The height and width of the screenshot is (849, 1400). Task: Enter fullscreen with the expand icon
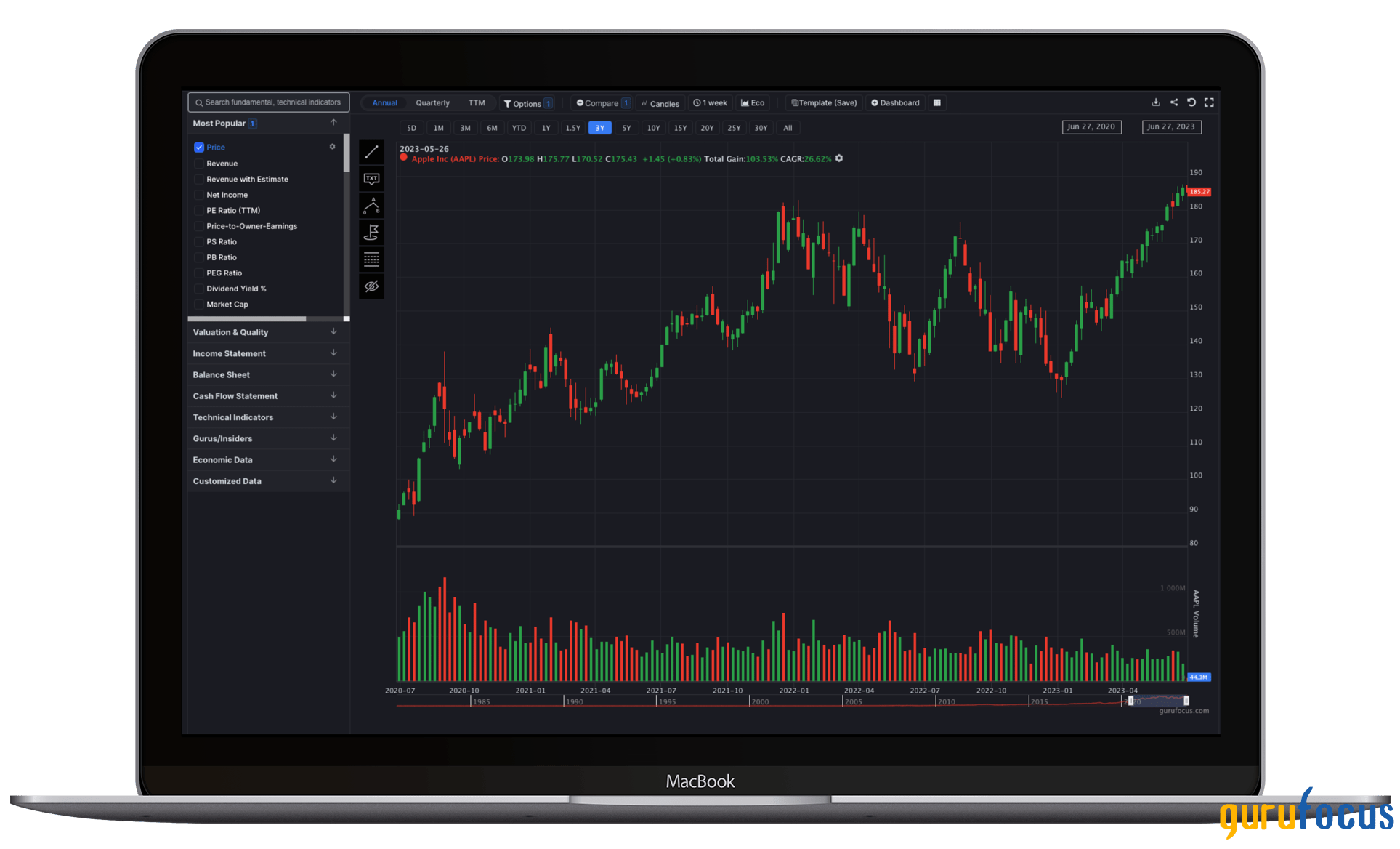pyautogui.click(x=1208, y=102)
